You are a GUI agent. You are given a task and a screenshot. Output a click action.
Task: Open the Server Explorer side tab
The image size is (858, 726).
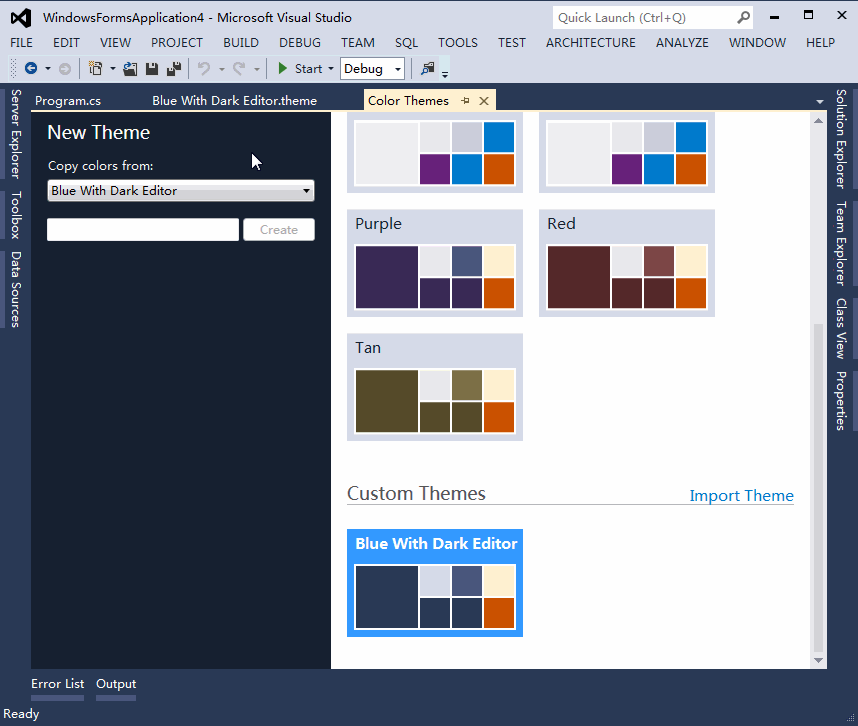coord(15,134)
